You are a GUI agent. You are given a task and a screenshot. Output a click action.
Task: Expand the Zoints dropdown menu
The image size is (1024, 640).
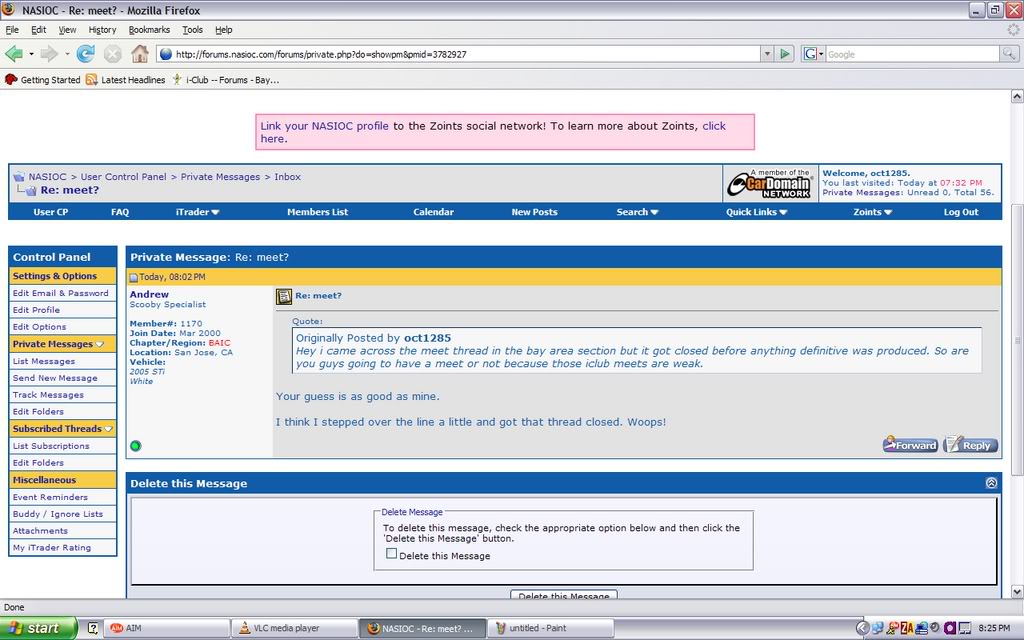point(888,212)
